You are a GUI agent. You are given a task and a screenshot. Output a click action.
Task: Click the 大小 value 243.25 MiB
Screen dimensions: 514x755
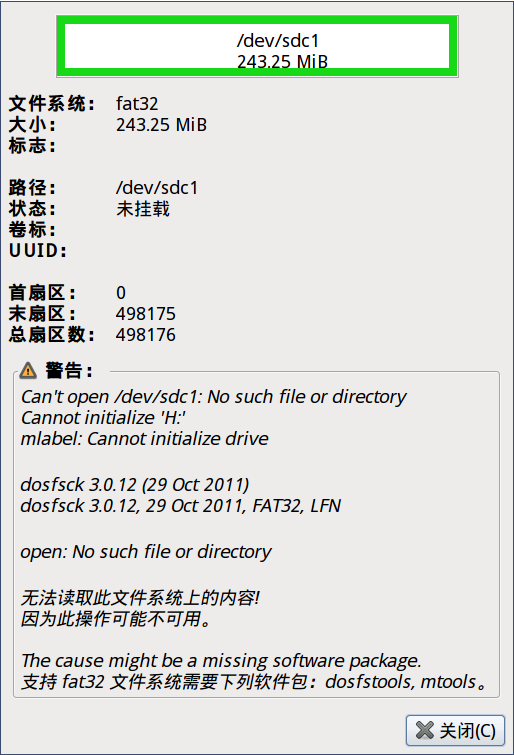click(x=161, y=125)
